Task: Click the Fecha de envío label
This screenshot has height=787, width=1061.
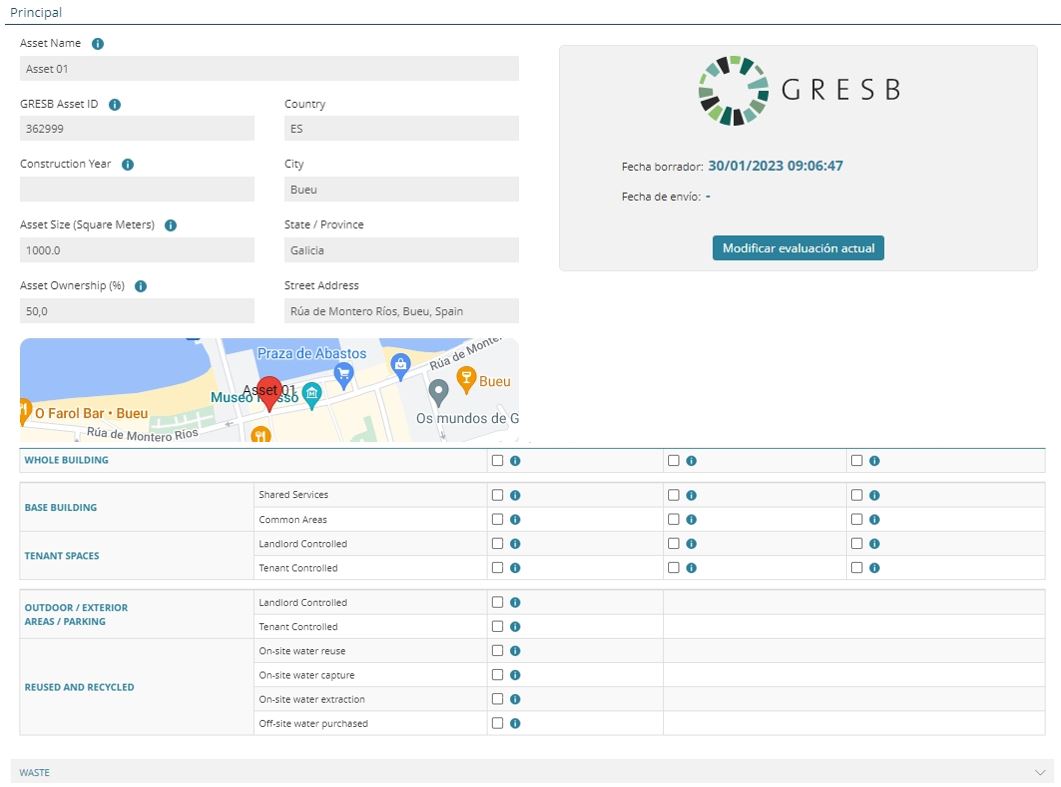Action: pos(661,197)
